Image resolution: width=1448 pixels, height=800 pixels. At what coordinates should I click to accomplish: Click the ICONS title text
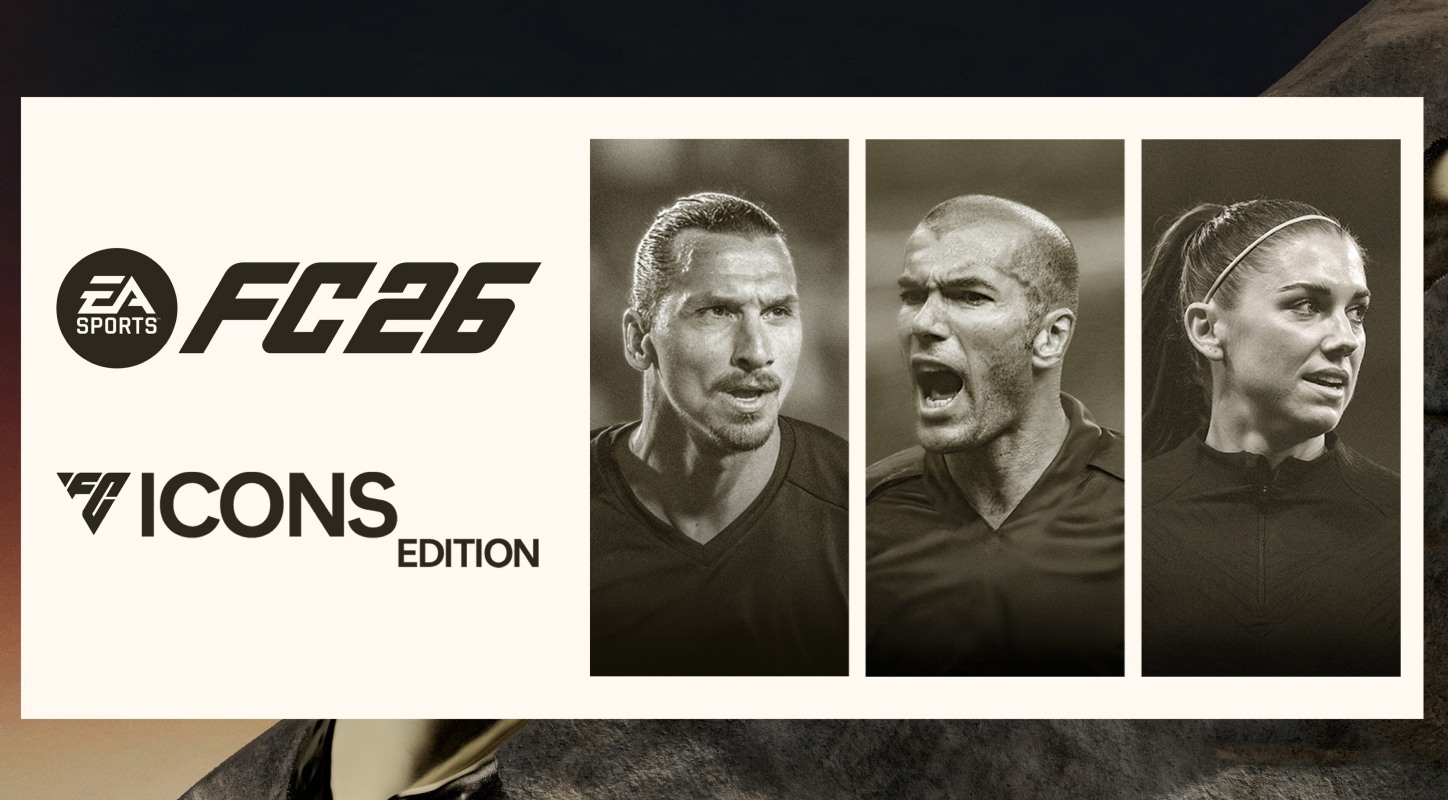click(268, 503)
